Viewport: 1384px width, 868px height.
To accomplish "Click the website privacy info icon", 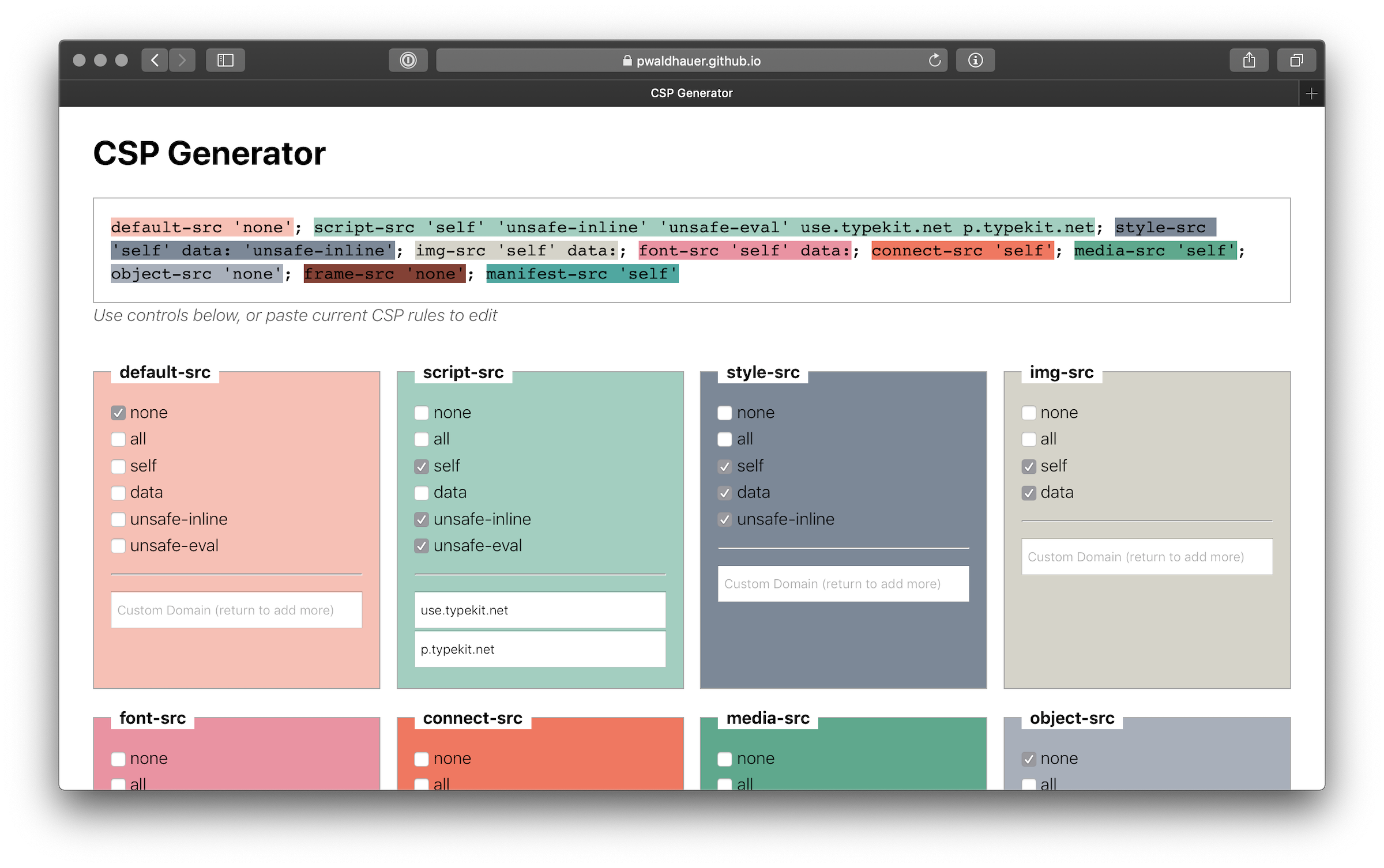I will point(975,60).
